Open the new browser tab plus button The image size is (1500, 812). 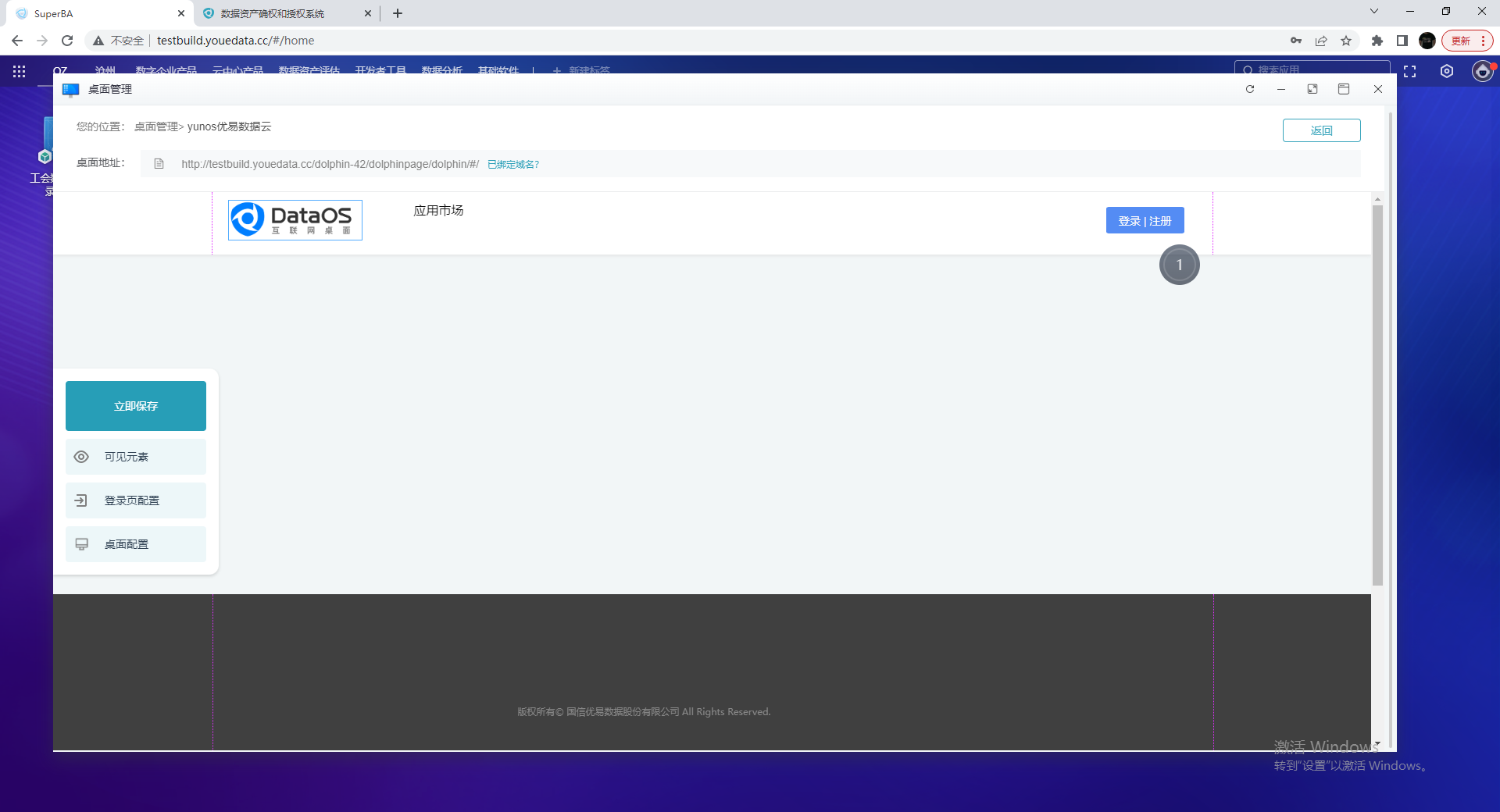398,13
